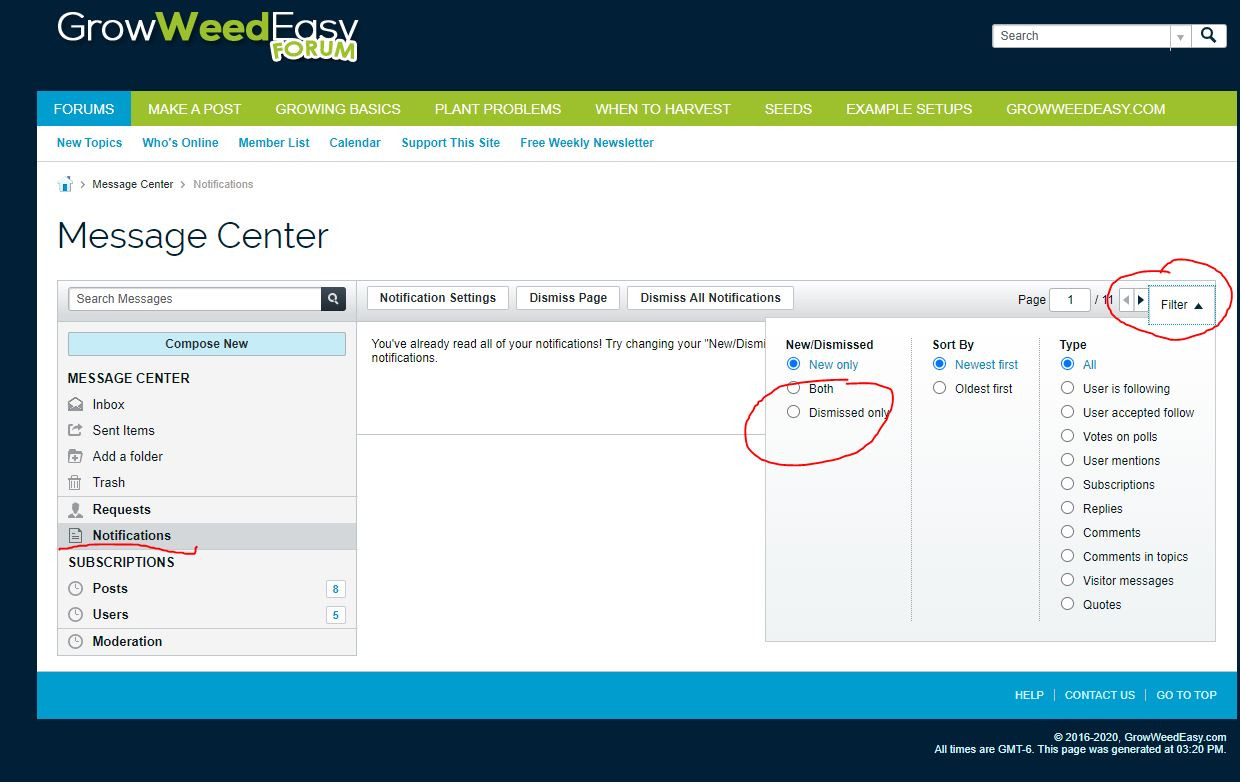Open the PLANT PROBLEMS nav tab
This screenshot has width=1240, height=782.
(x=497, y=109)
